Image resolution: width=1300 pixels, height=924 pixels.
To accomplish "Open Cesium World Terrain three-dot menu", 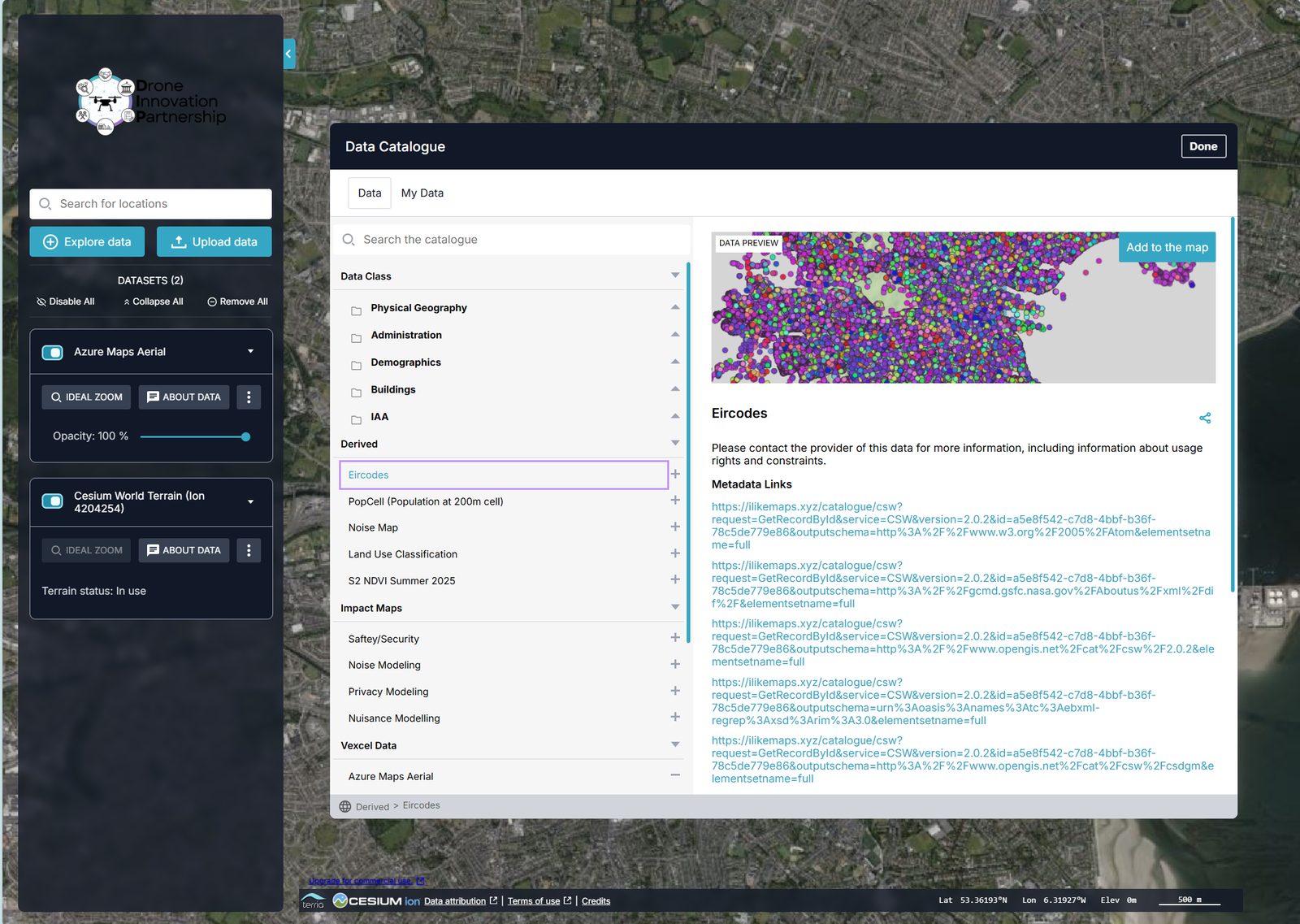I will [249, 550].
